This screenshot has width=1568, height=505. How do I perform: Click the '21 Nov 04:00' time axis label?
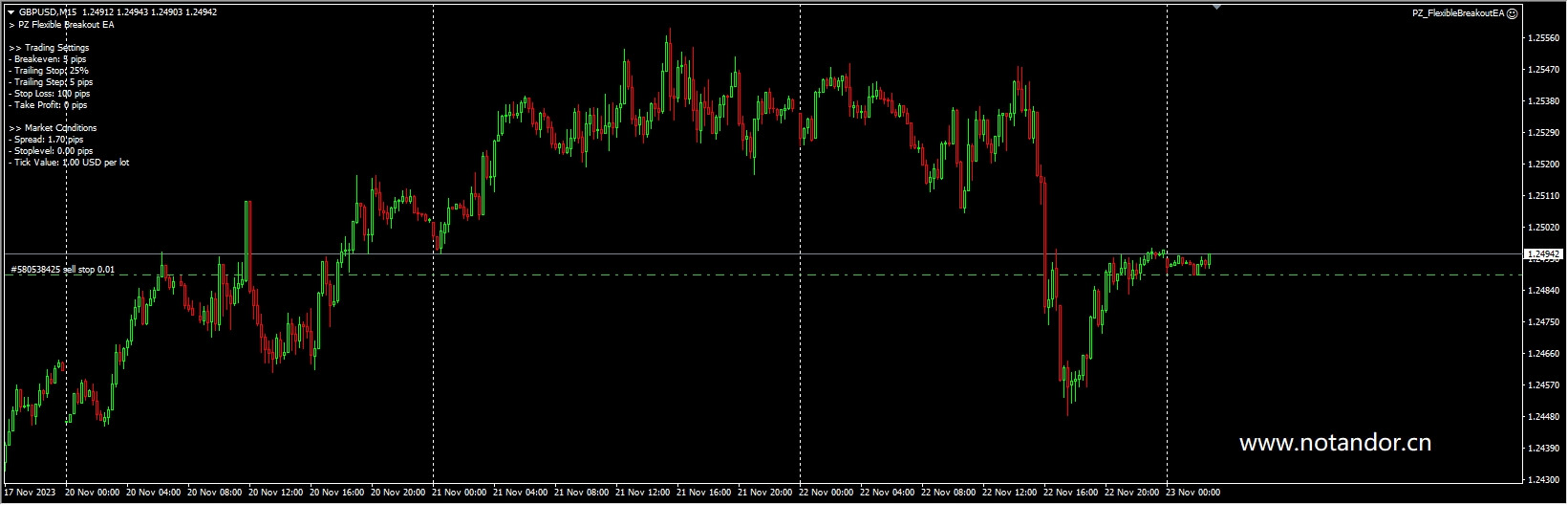point(521,494)
